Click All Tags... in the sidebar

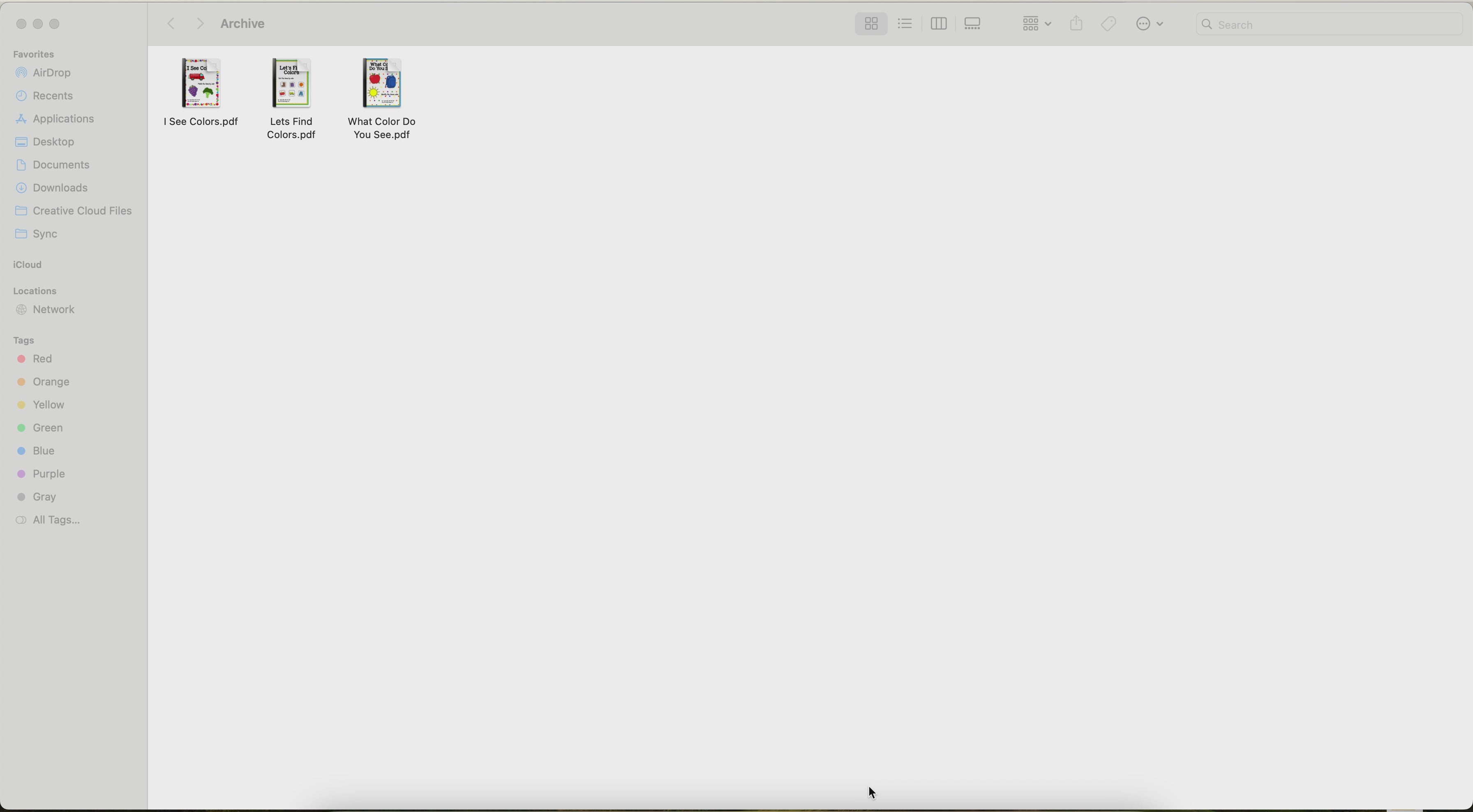click(x=56, y=521)
